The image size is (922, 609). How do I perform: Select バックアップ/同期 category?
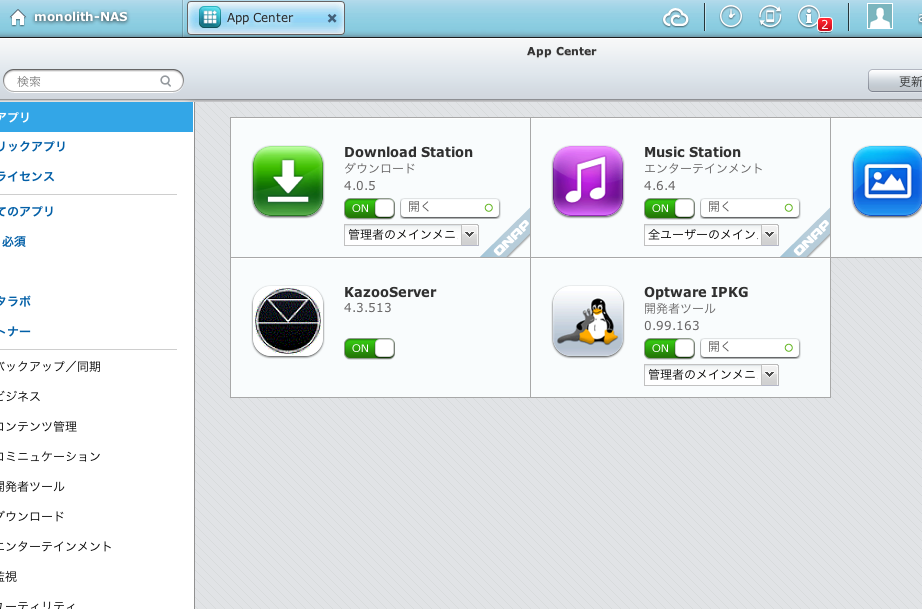tap(50, 367)
